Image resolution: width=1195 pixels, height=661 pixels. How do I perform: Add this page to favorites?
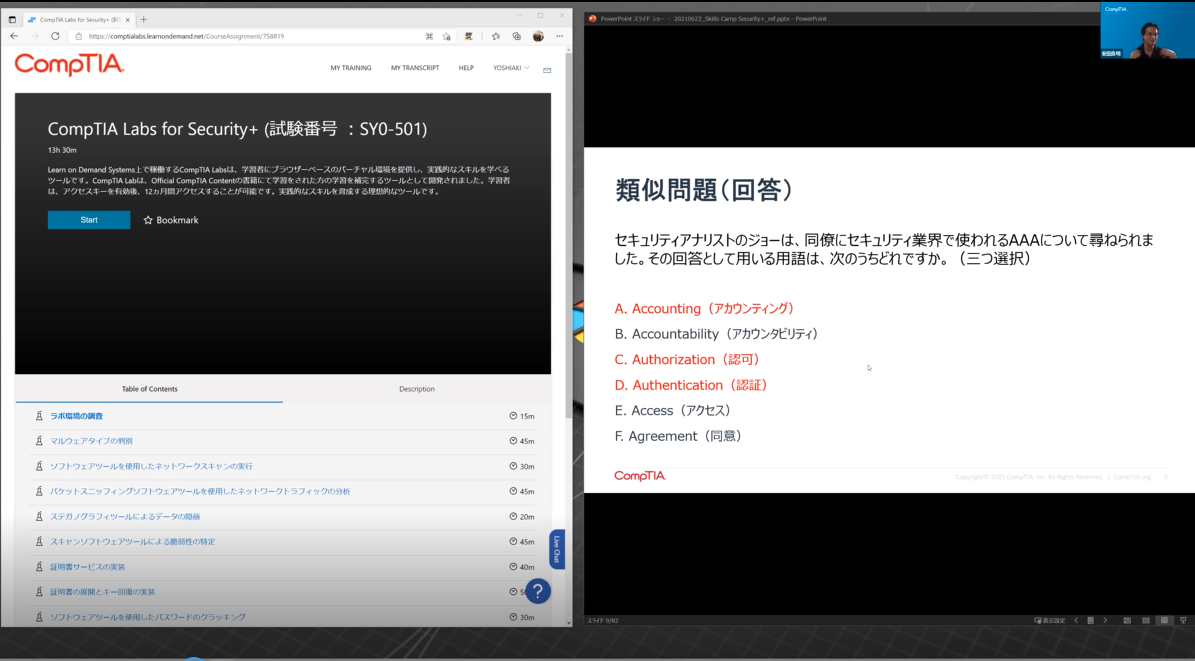pyautogui.click(x=447, y=36)
